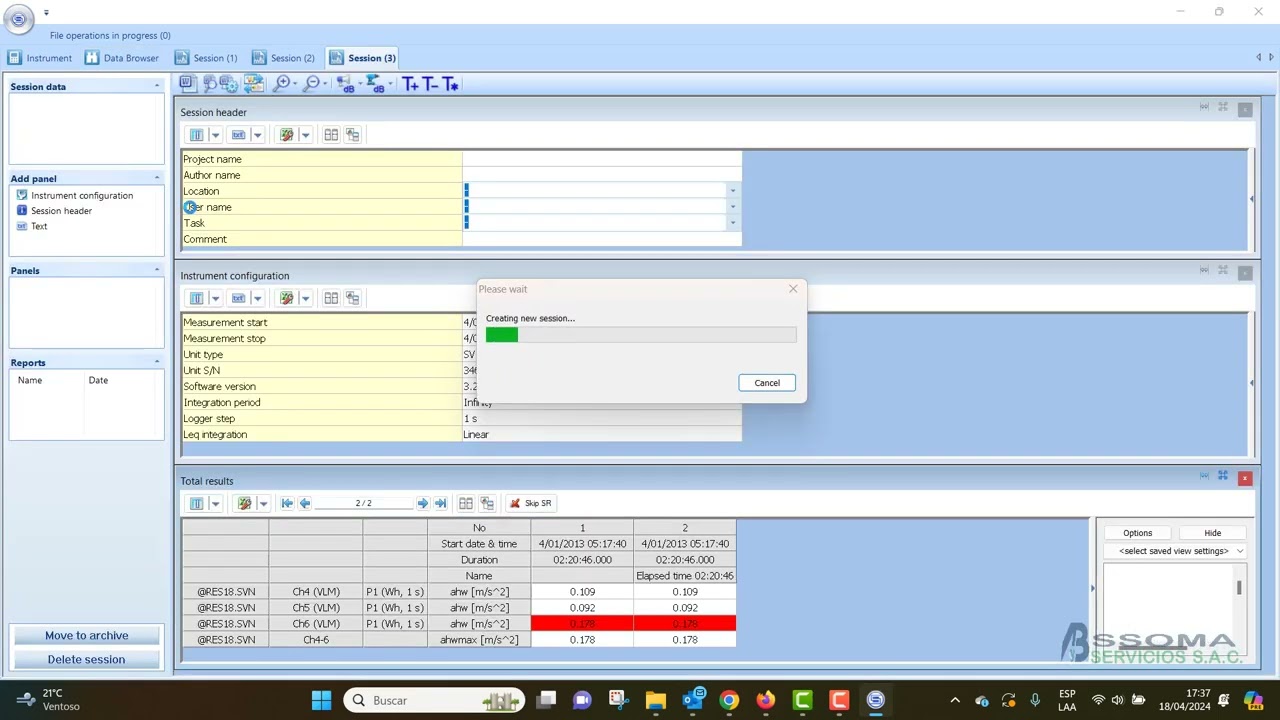Go to next record in Total results

click(x=423, y=503)
